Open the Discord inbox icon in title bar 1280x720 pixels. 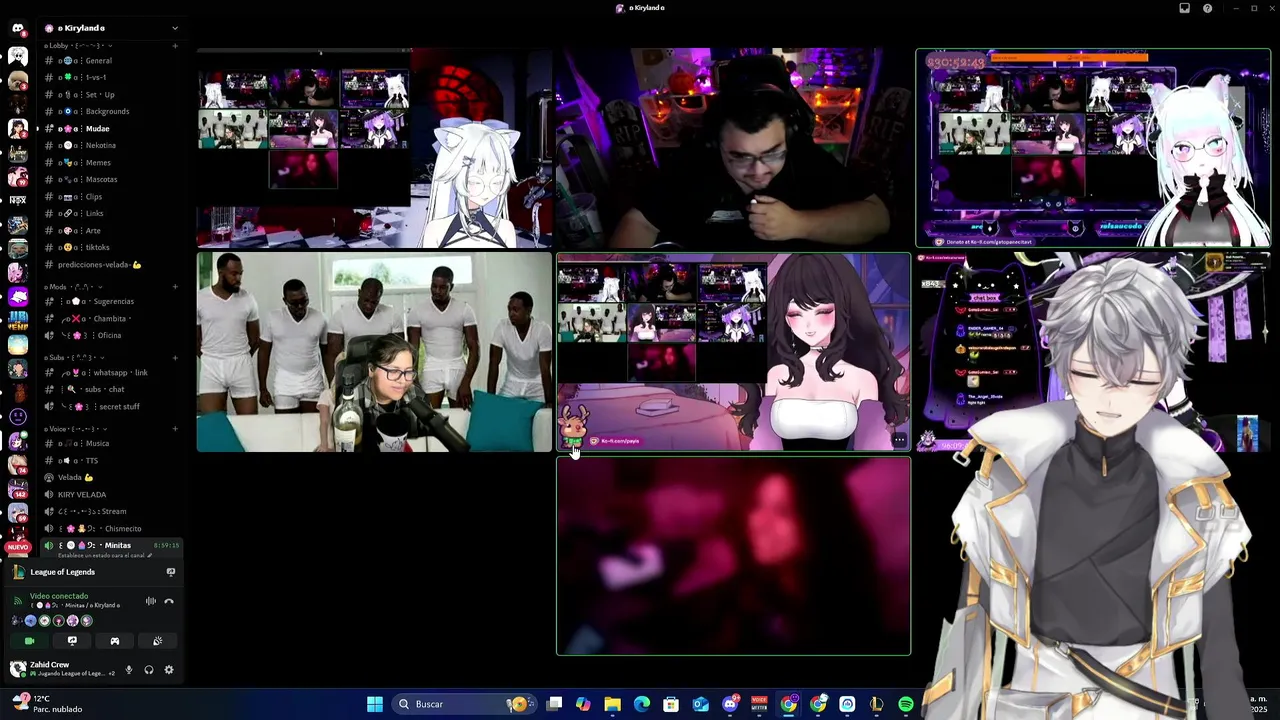[1185, 8]
